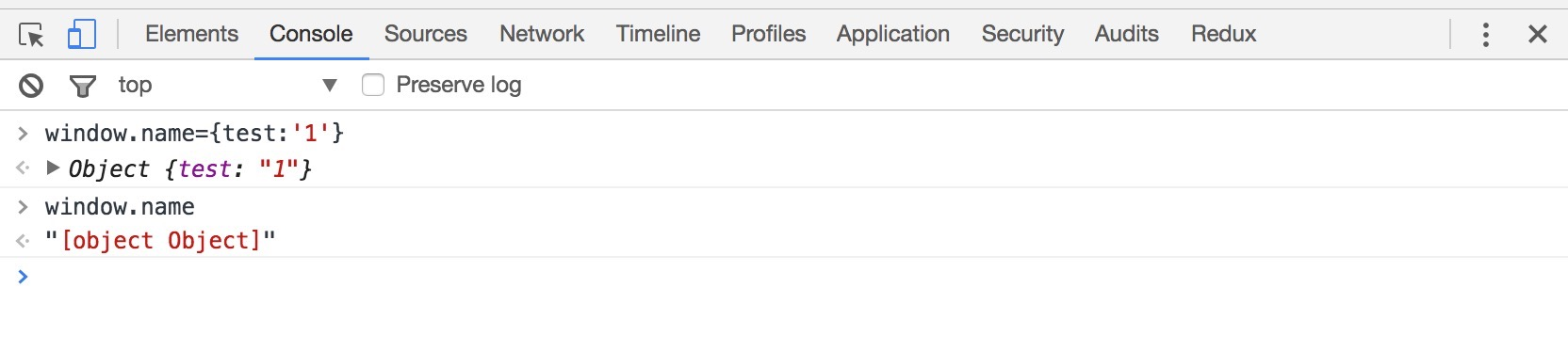The image size is (1568, 352).
Task: Open the Redux tab
Action: [x=1223, y=34]
